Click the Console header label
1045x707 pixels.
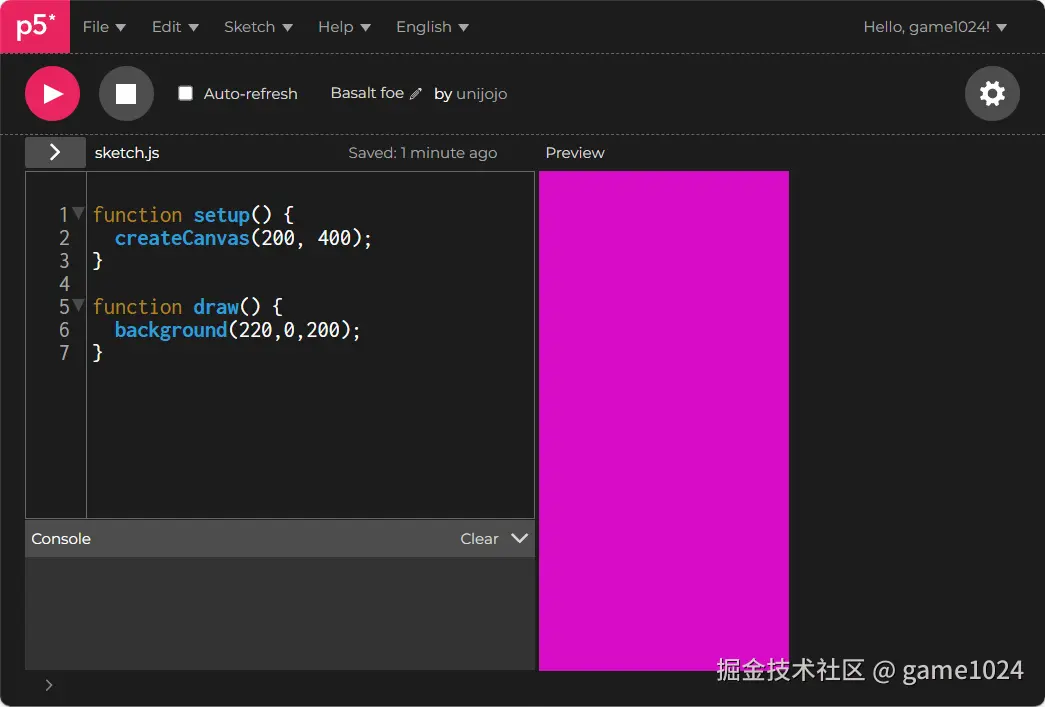click(61, 538)
